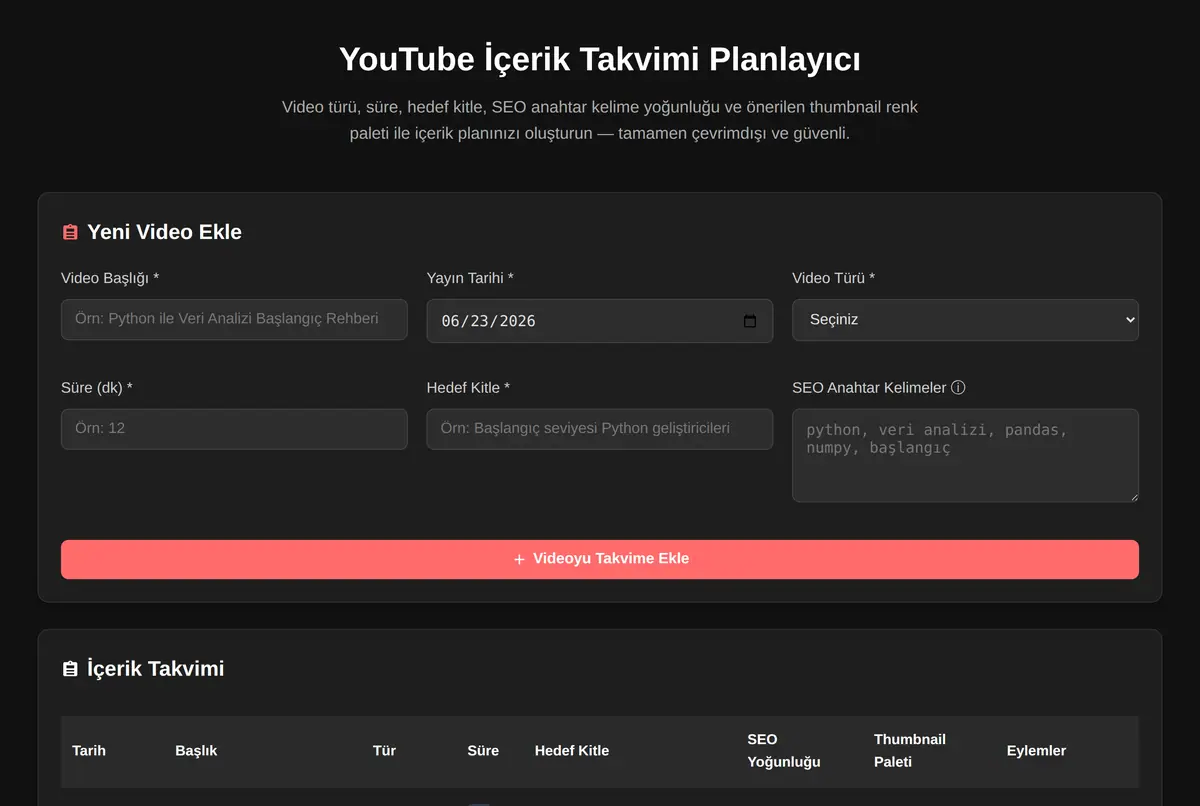Click the Eylemler column header
The height and width of the screenshot is (806, 1200).
(1036, 751)
